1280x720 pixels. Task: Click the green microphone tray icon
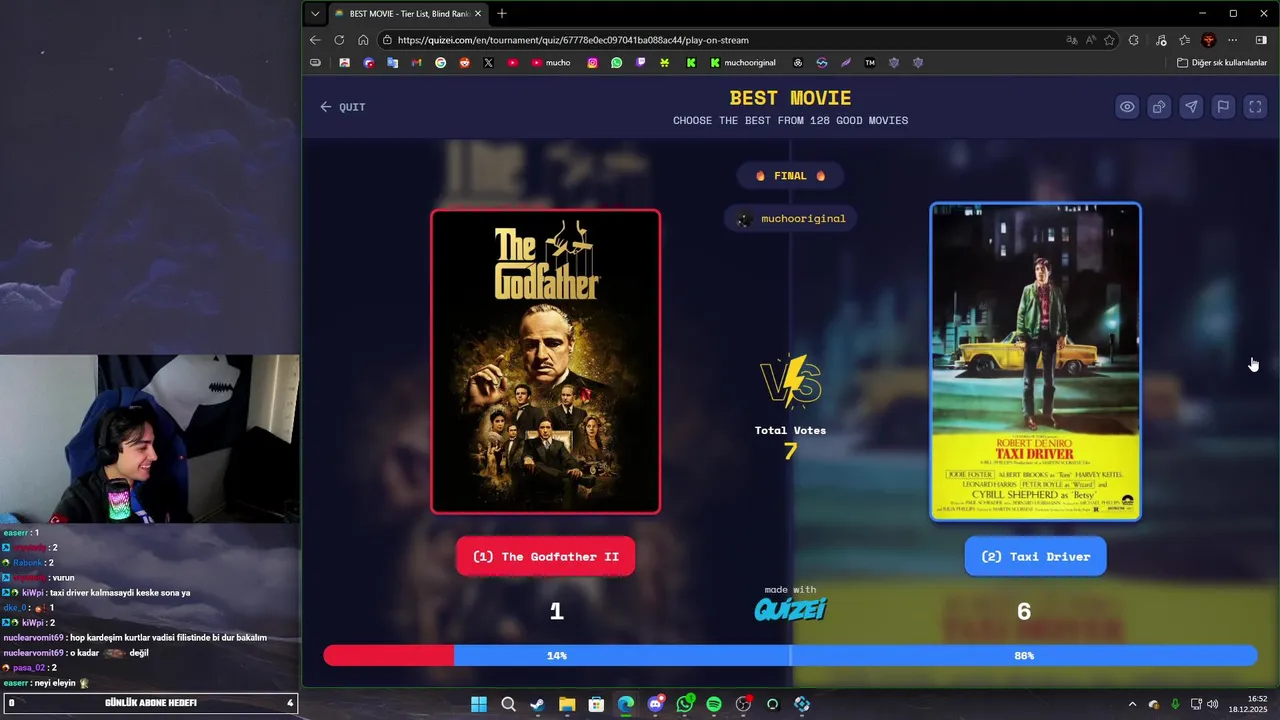click(1175, 704)
